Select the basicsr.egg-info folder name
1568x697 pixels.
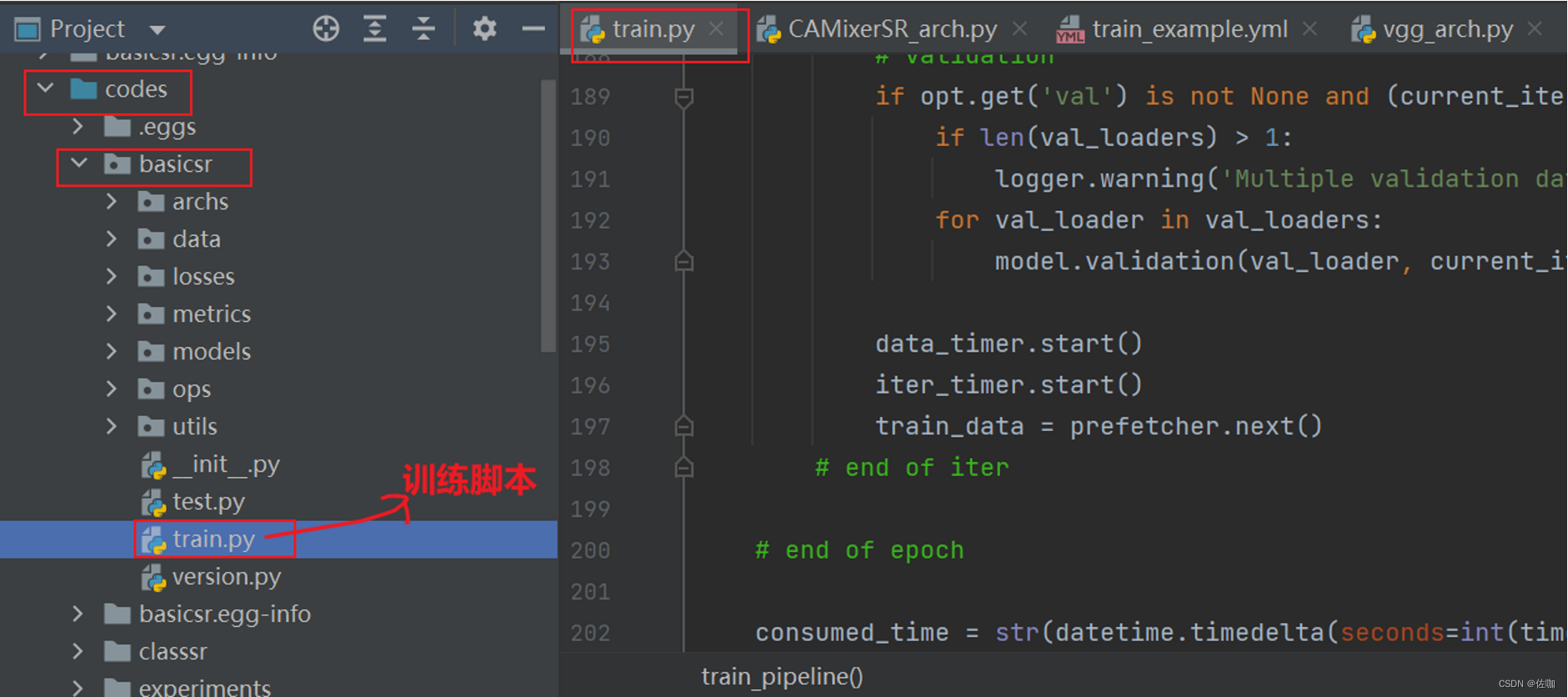[x=225, y=614]
